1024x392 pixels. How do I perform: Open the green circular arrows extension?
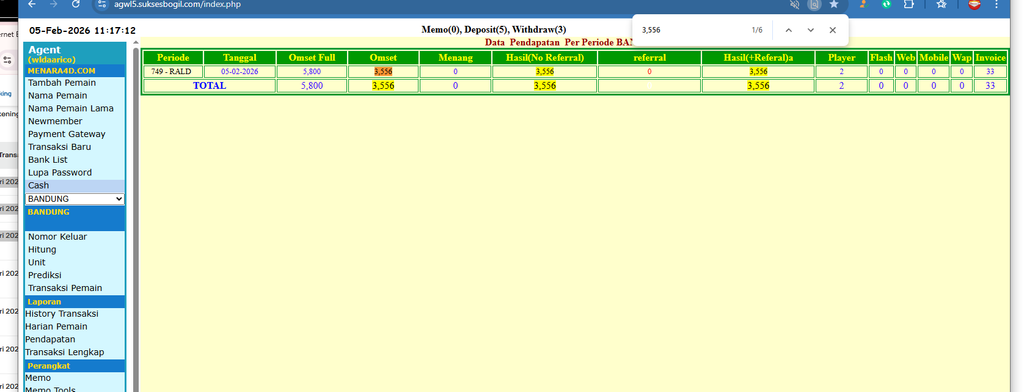coord(886,4)
